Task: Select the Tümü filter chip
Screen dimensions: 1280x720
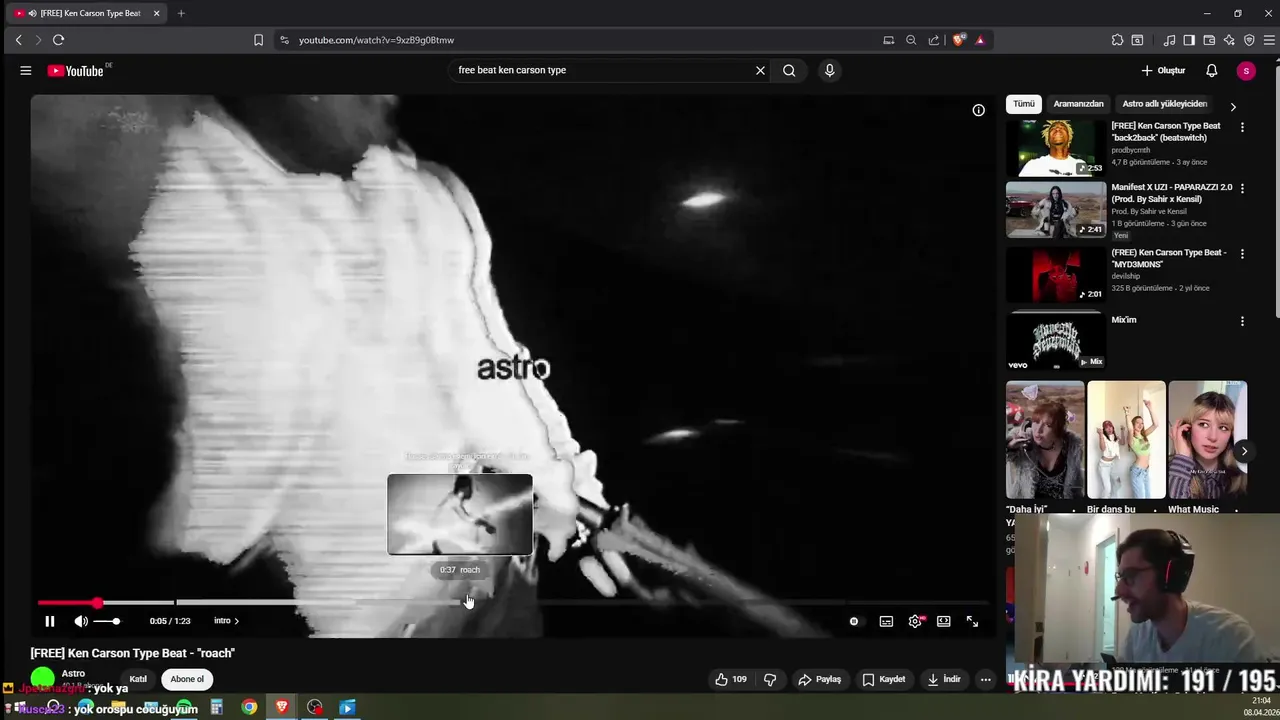Action: [x=1024, y=104]
